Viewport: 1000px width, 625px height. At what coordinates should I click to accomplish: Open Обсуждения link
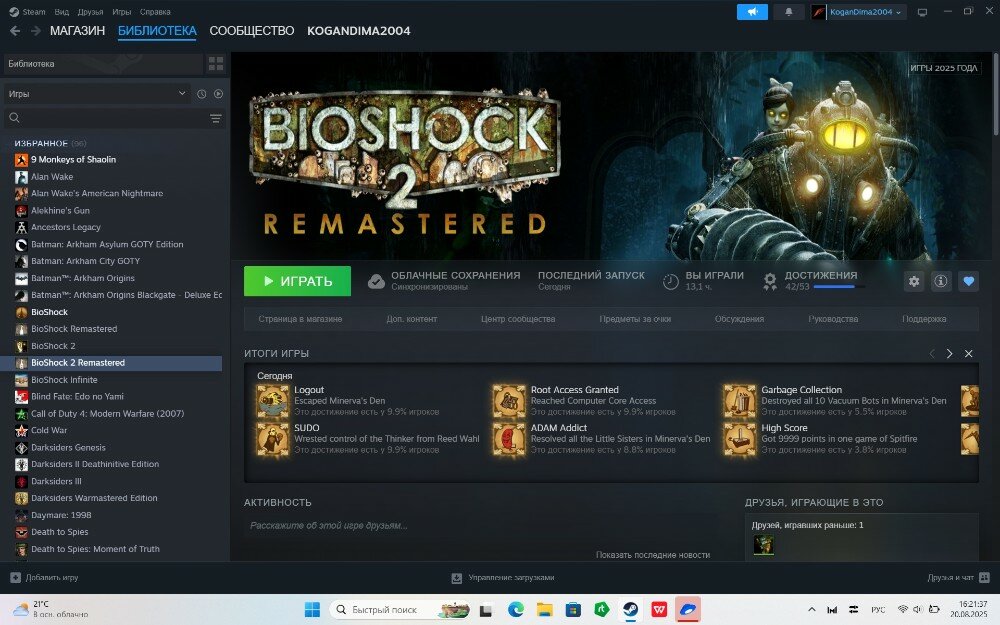tap(739, 319)
